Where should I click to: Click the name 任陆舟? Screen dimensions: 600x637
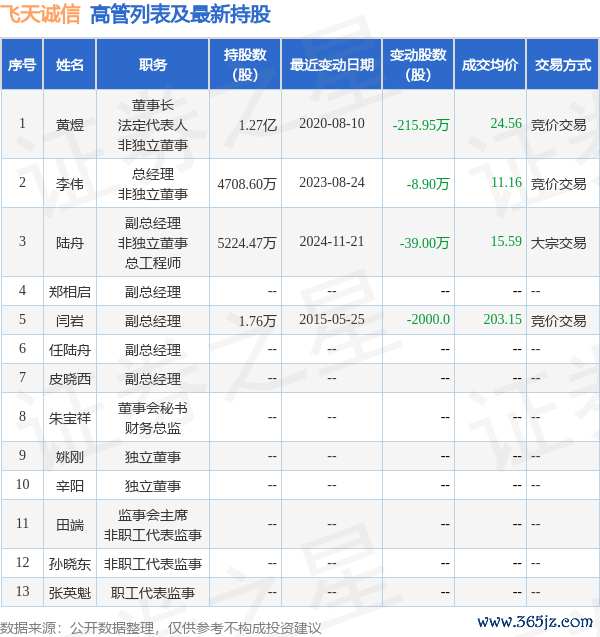tap(70, 350)
